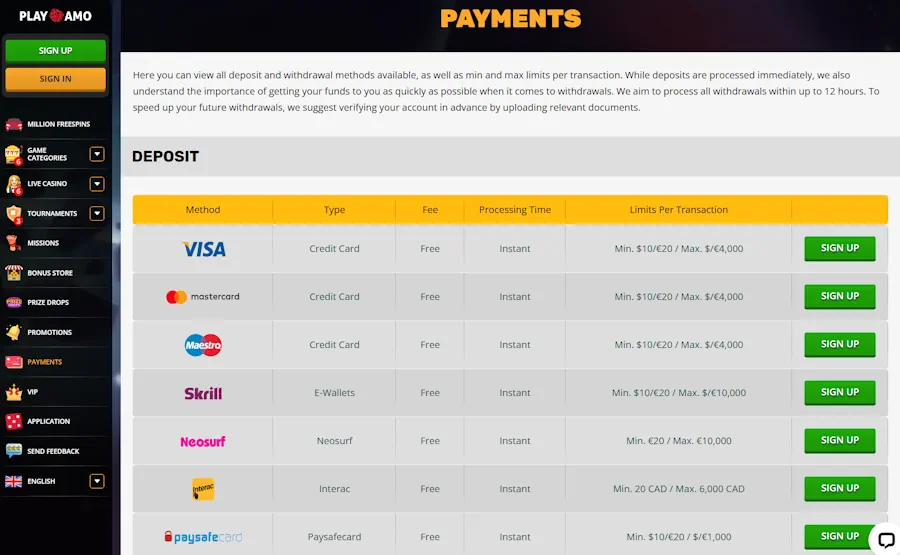Click the Prize Drops icon
The image size is (900, 555).
click(14, 302)
